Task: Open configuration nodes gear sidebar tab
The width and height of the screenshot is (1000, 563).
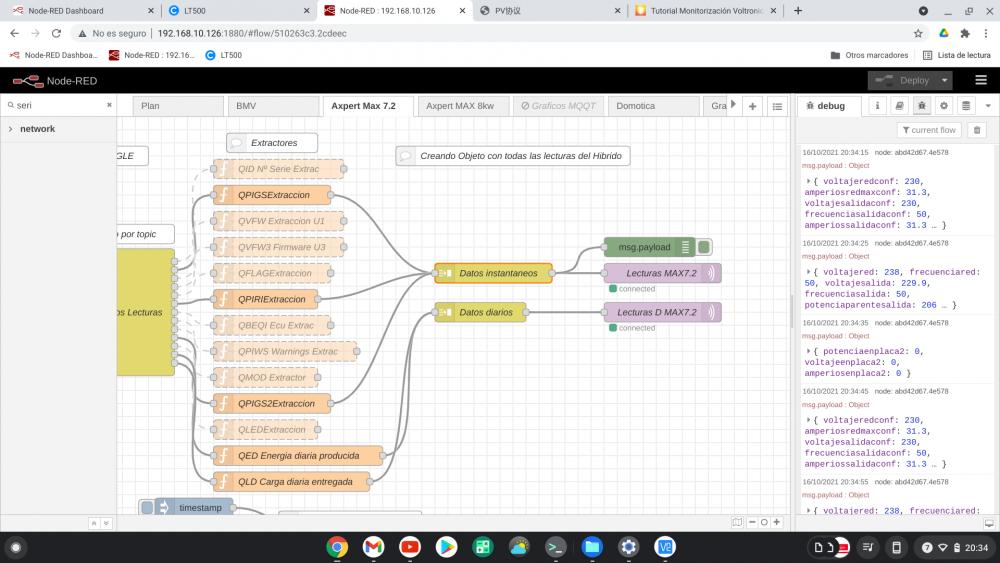Action: point(944,106)
